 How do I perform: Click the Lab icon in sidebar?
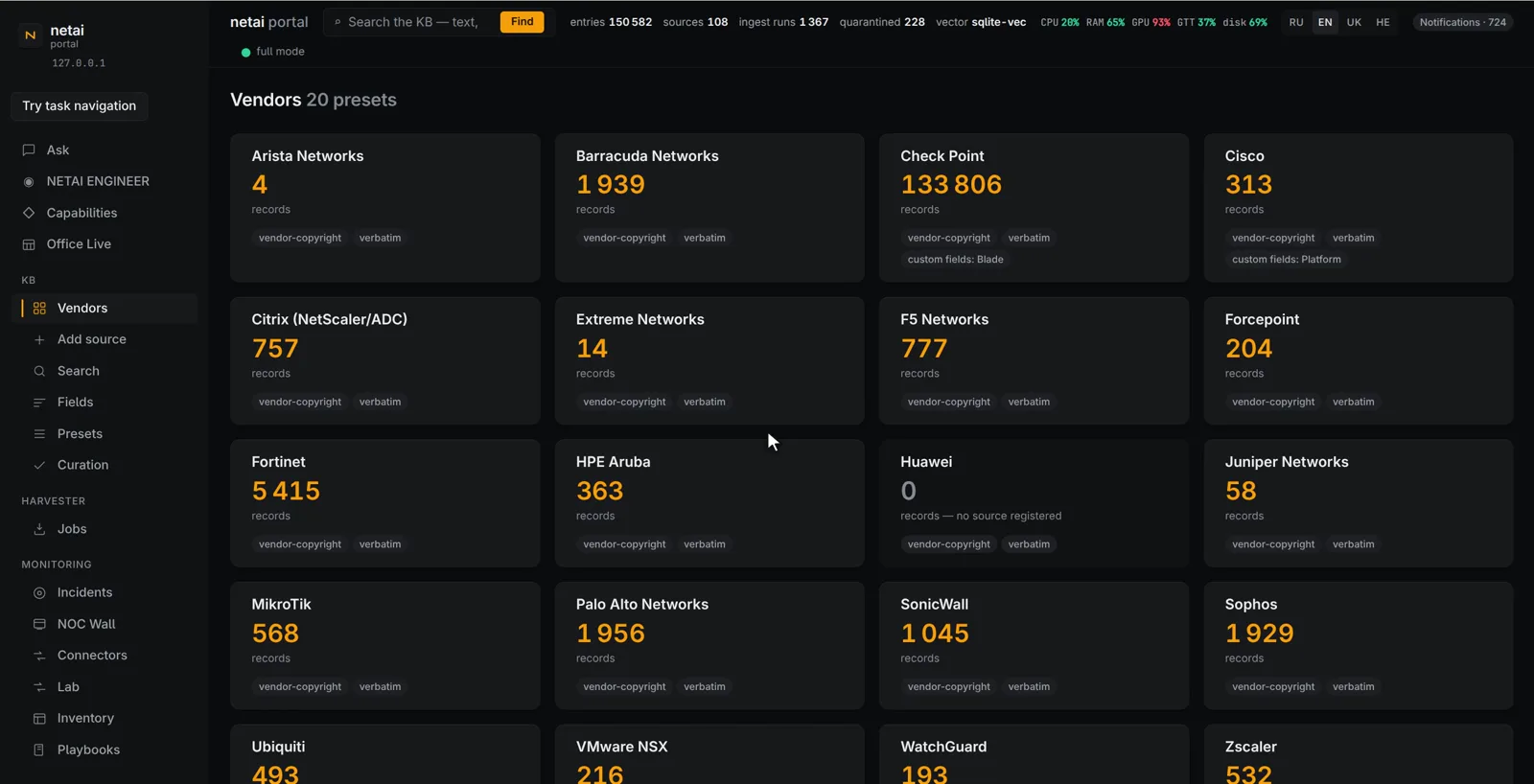[x=39, y=687]
